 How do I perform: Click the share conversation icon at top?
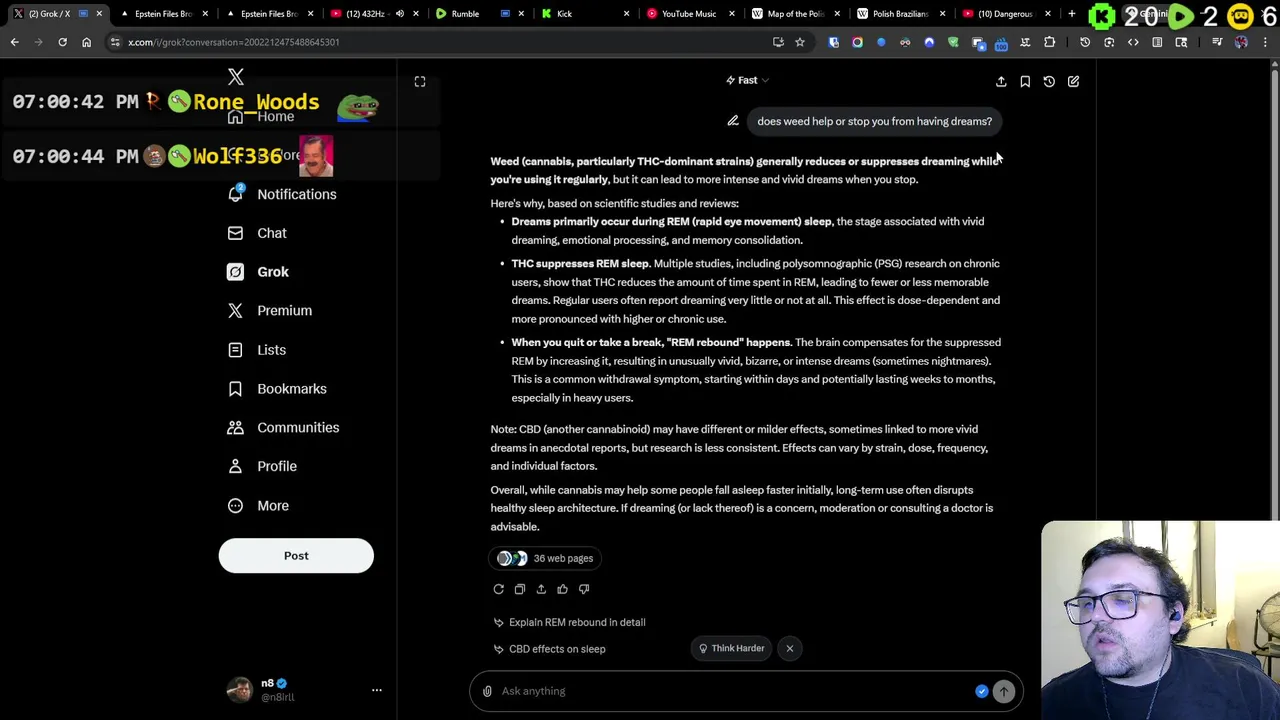pos(1001,81)
